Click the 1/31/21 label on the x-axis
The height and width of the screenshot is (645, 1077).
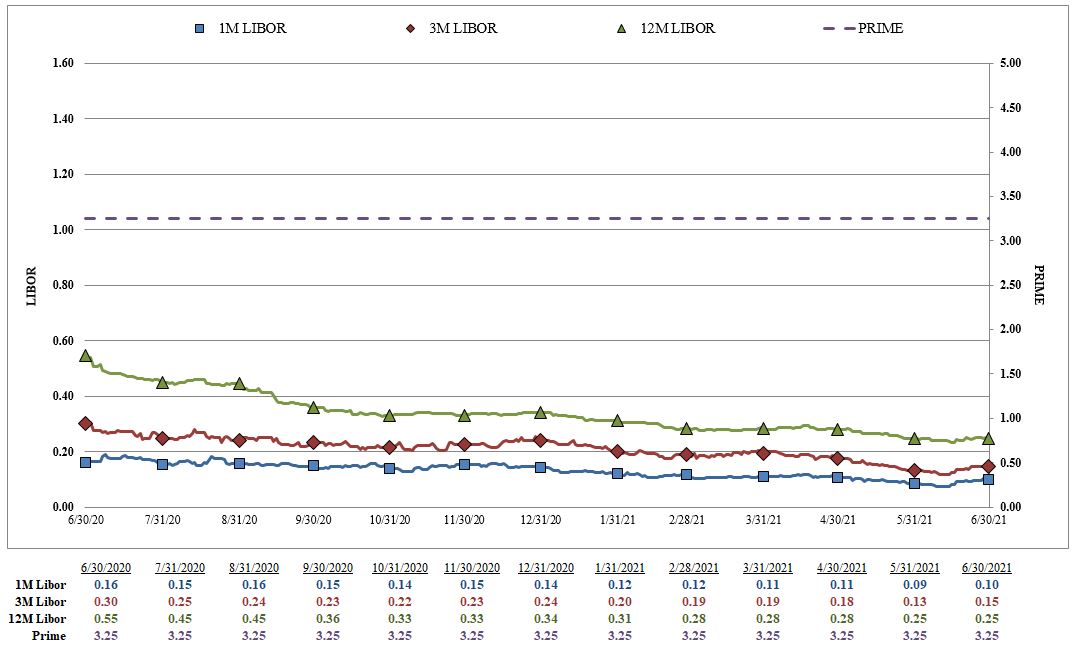click(617, 520)
